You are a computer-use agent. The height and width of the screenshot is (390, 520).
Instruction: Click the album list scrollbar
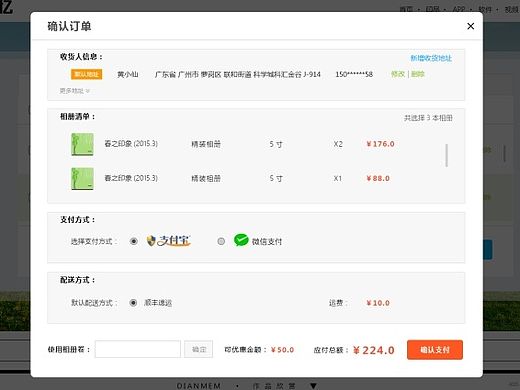coord(446,155)
